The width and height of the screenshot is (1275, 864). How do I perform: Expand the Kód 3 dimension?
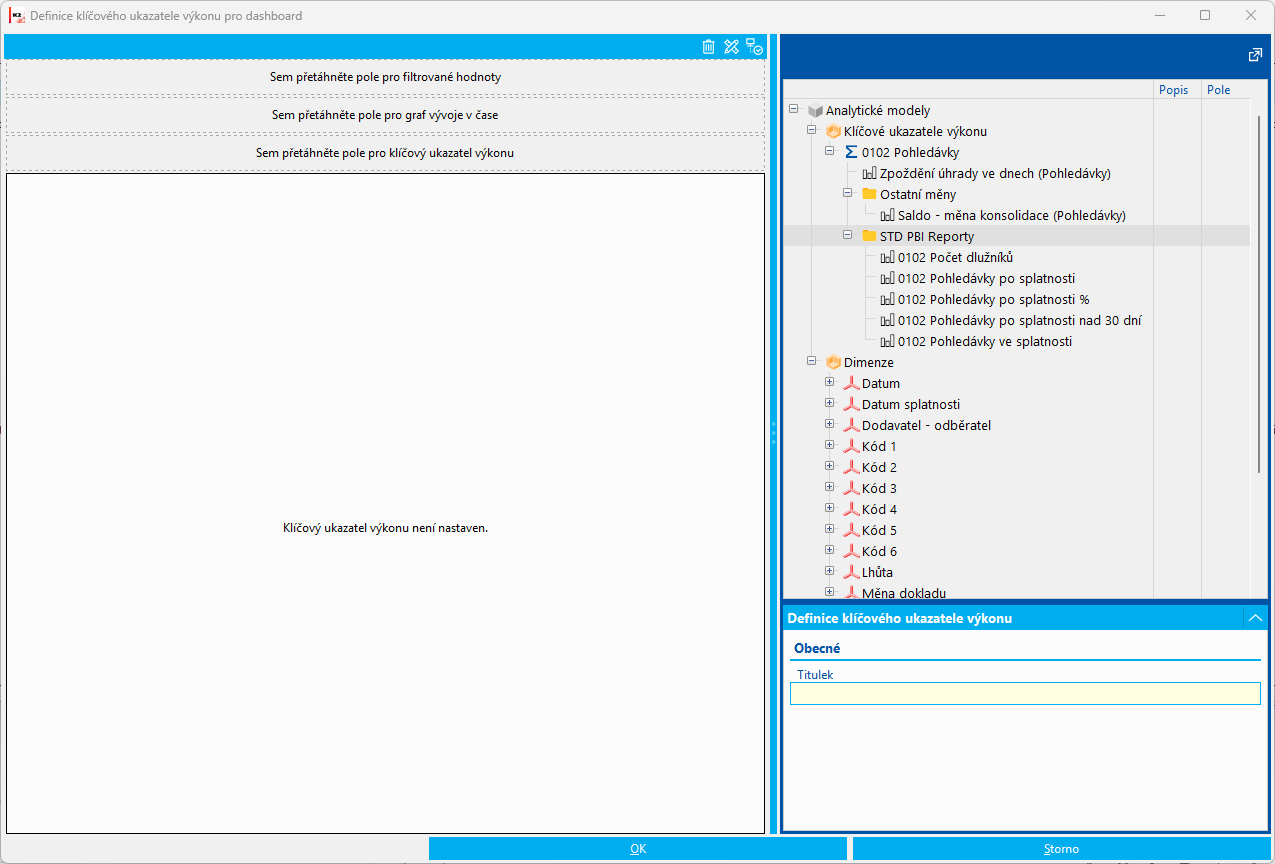(x=829, y=488)
